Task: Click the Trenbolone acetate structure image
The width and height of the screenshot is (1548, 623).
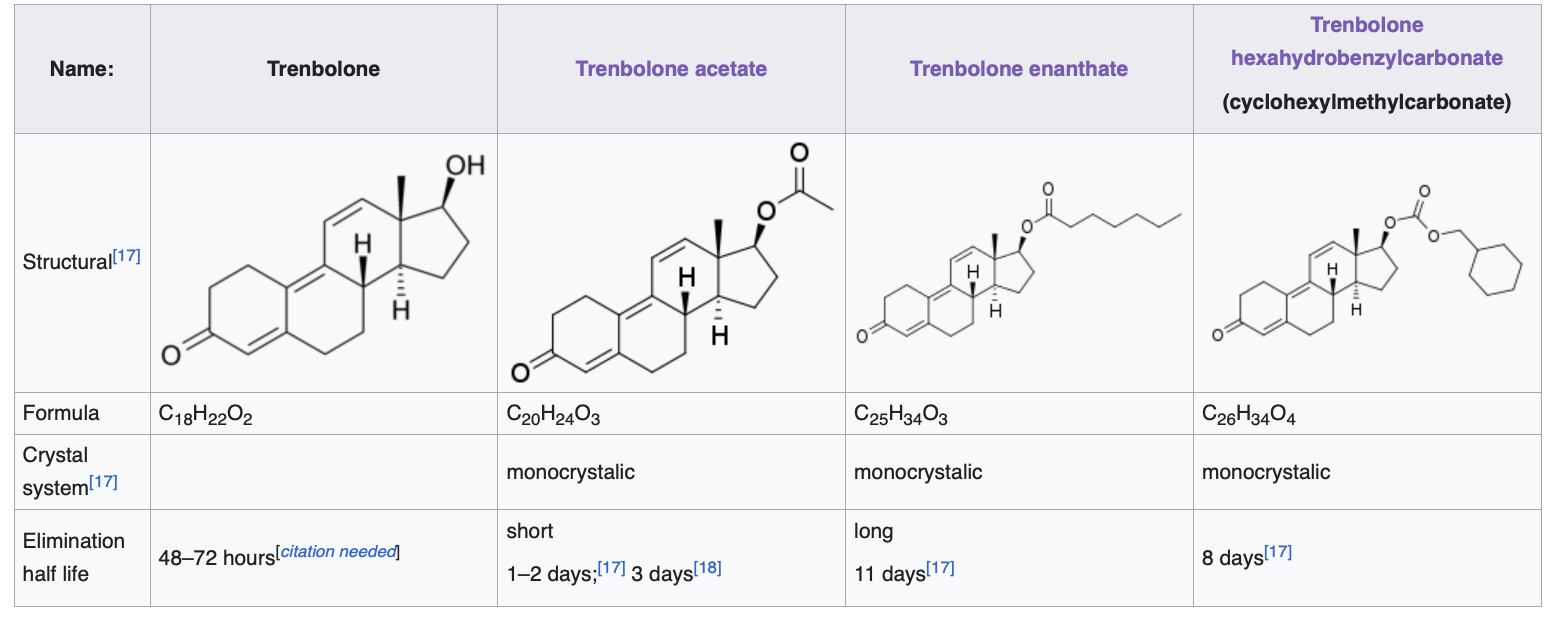Action: click(671, 262)
